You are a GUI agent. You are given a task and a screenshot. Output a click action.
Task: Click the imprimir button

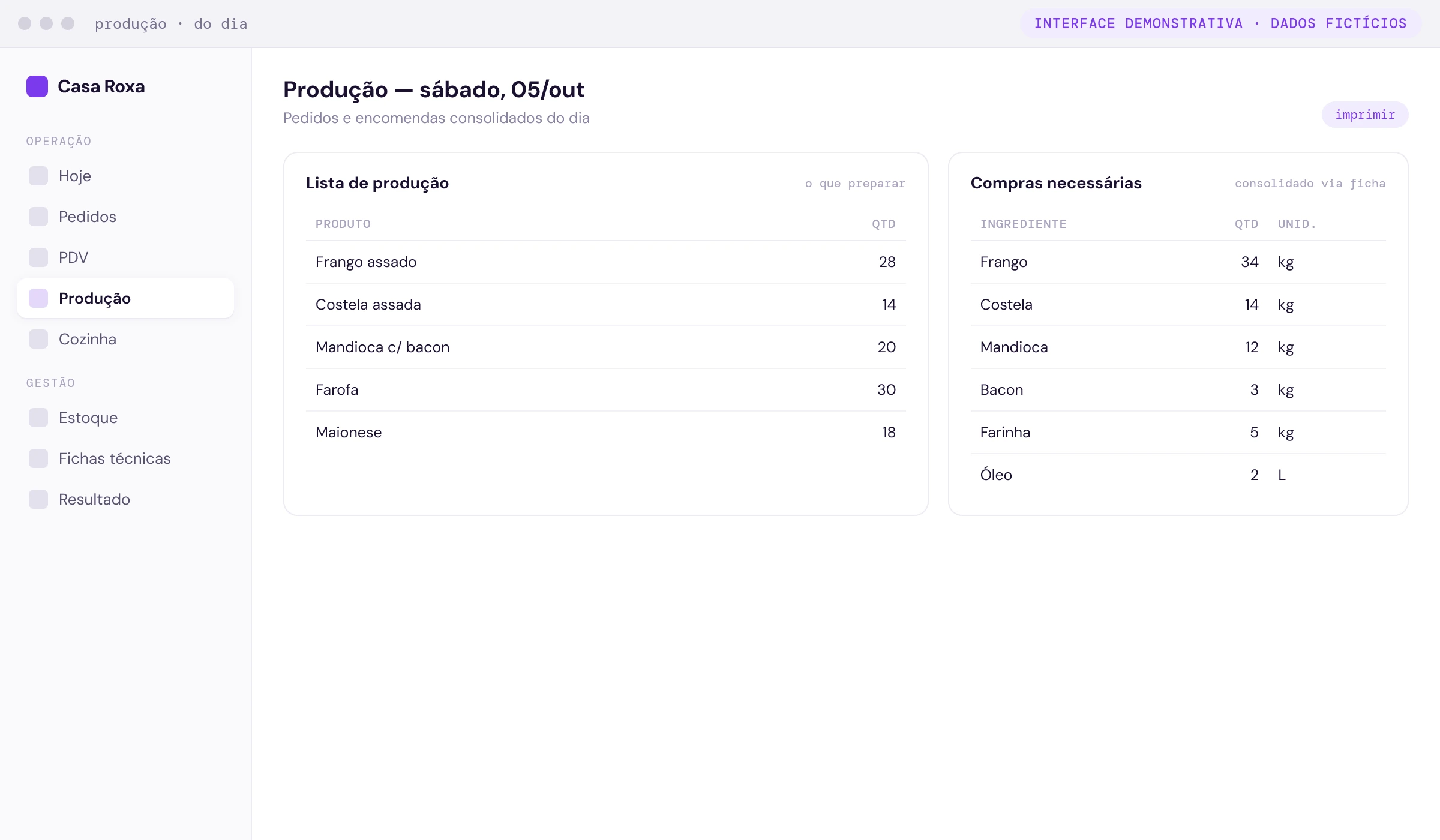pyautogui.click(x=1365, y=115)
